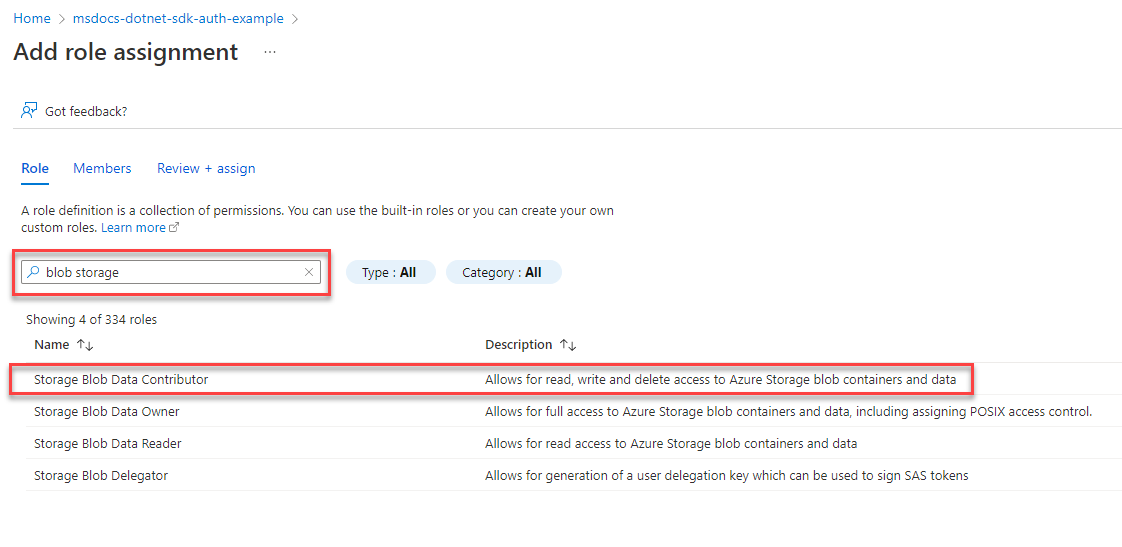Select the Storage Blob Data Contributor role
The height and width of the screenshot is (547, 1122).
[121, 379]
